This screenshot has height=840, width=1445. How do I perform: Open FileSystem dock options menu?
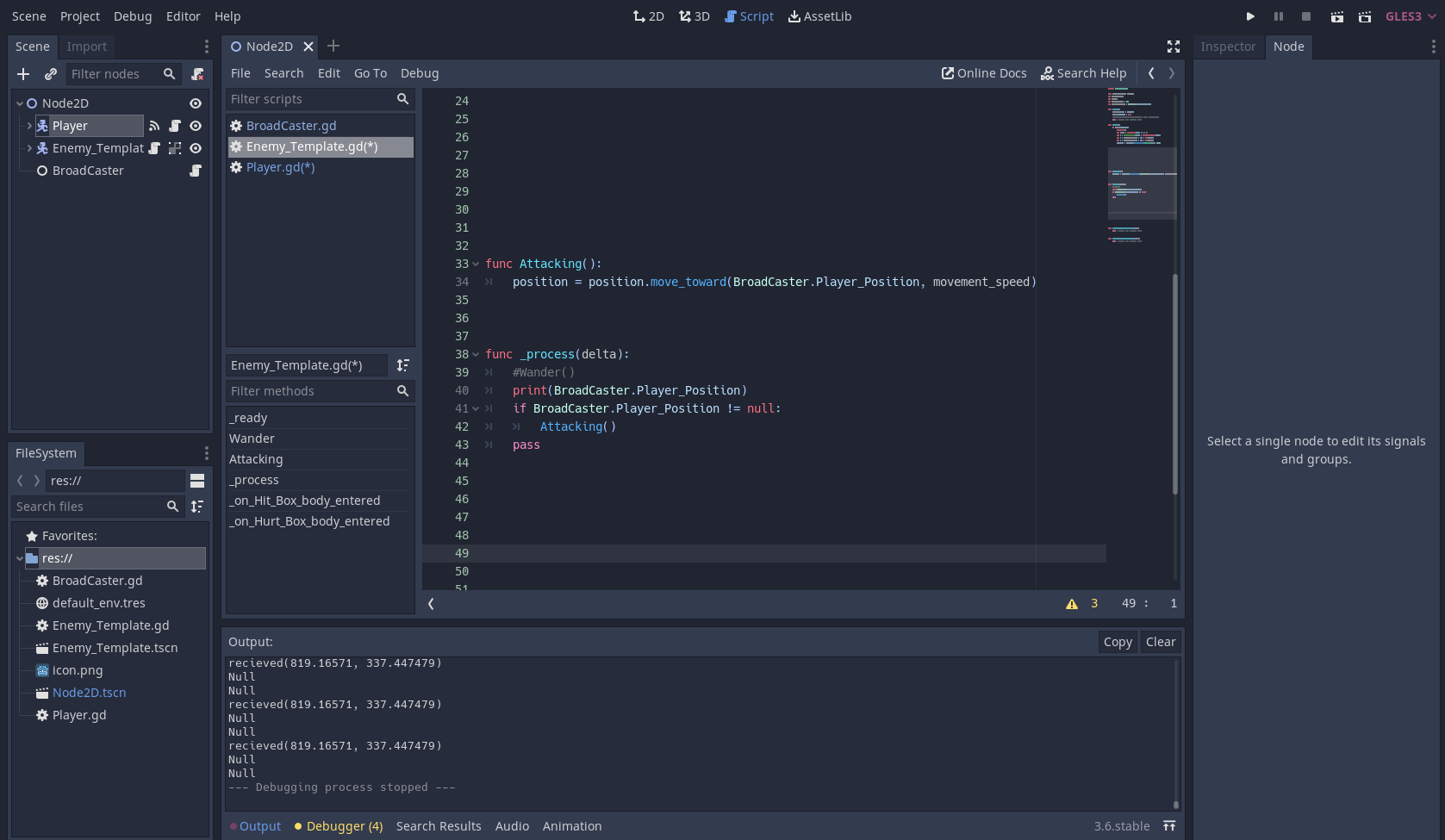[x=206, y=453]
